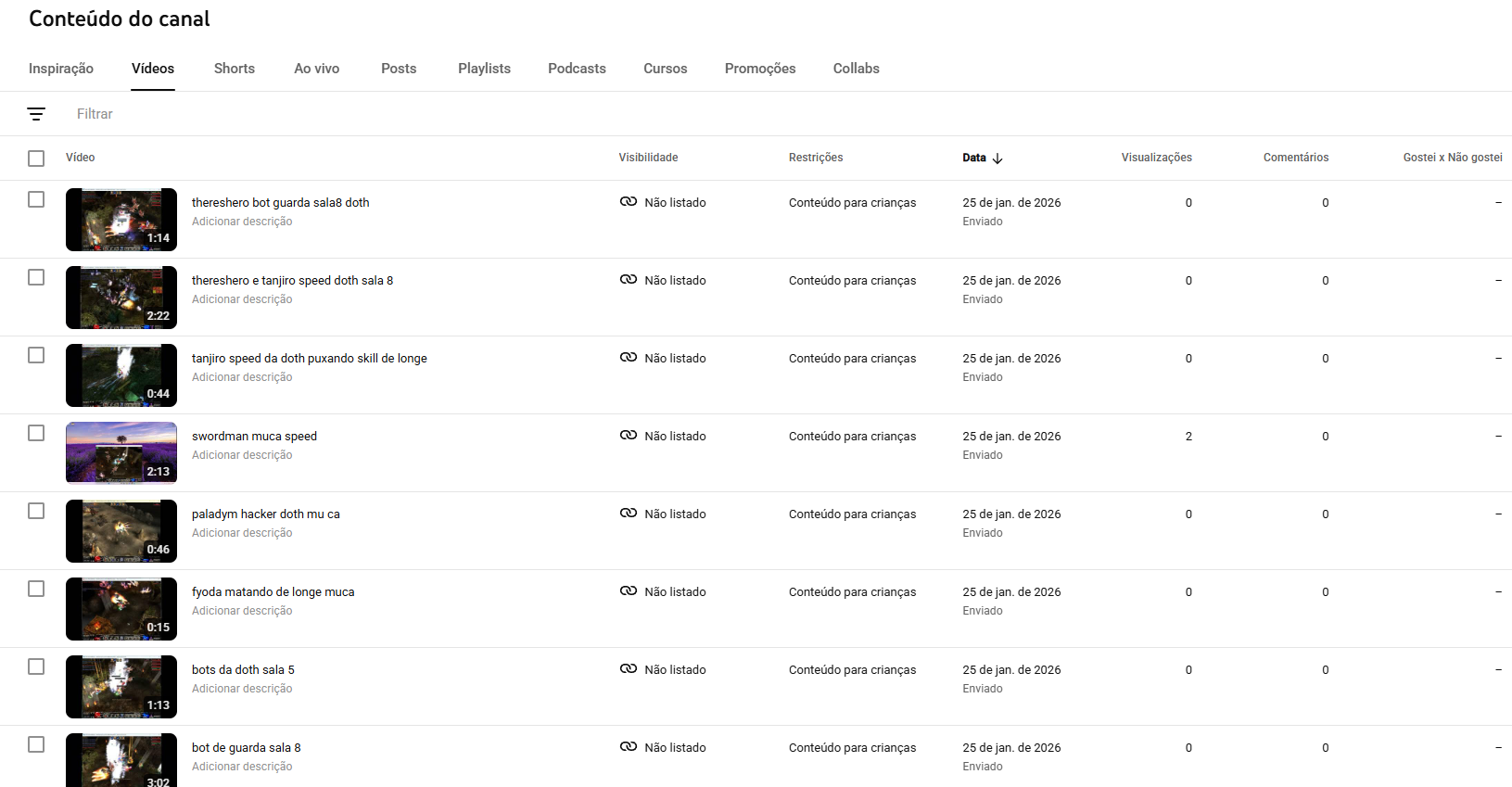The height and width of the screenshot is (787, 1512).
Task: Tick the select-all videos checkbox in header
Action: 36,159
